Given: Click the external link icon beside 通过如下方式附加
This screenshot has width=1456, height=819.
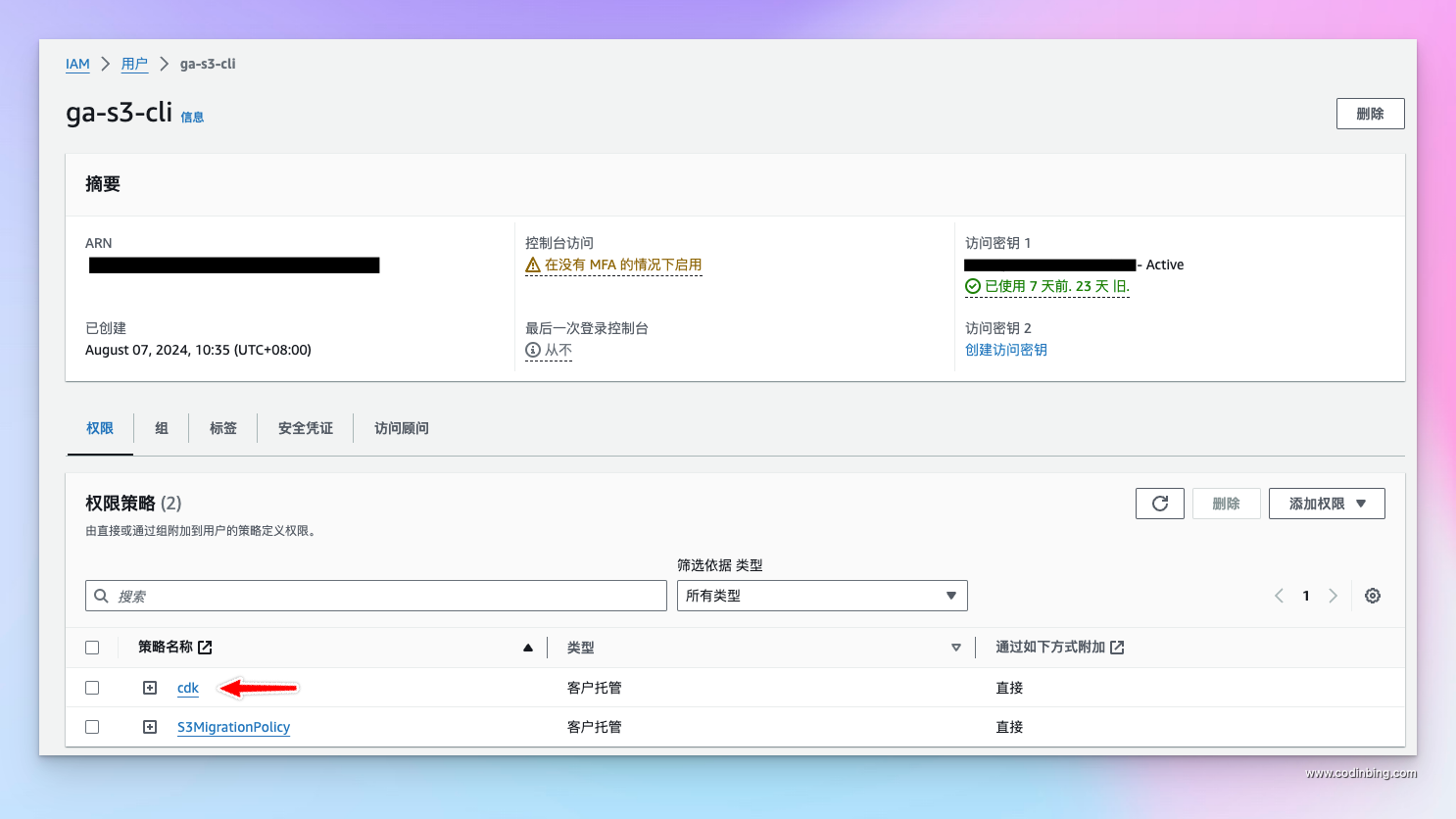Looking at the screenshot, I should pos(1117,648).
